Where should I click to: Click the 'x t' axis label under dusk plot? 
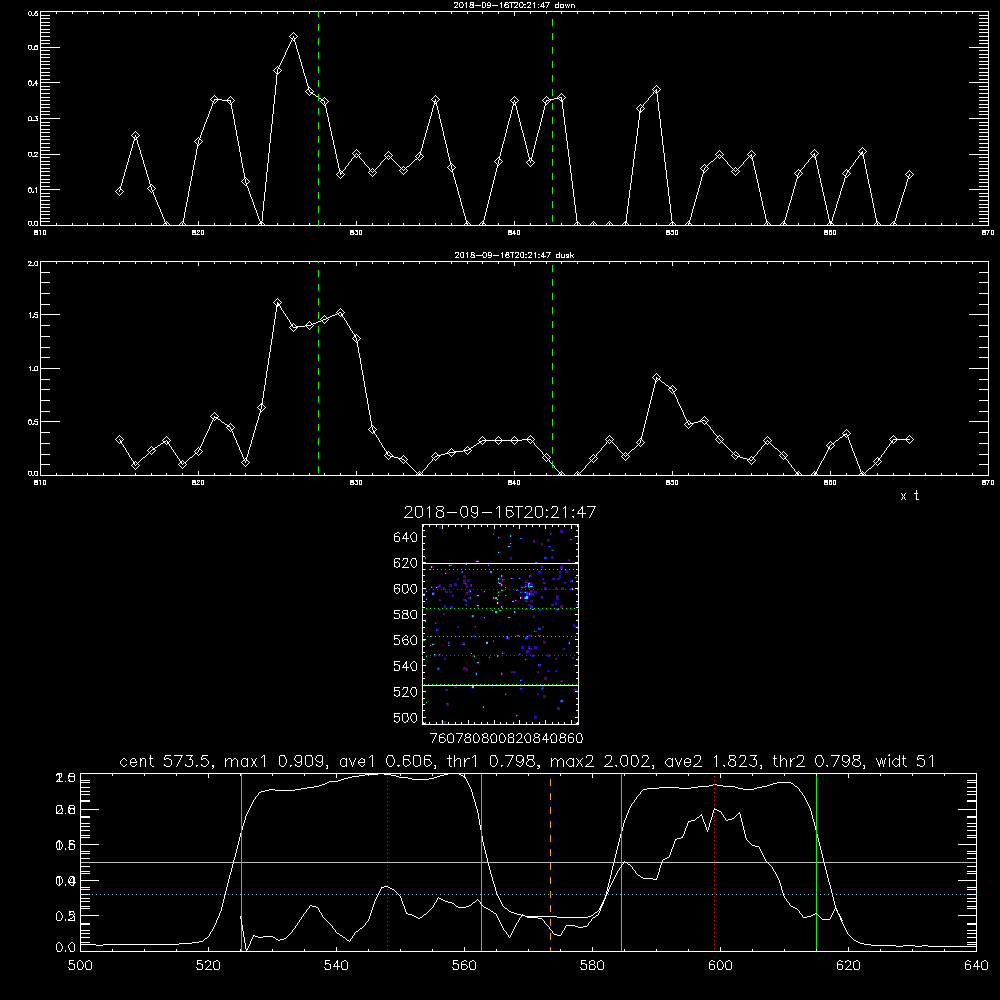[909, 496]
